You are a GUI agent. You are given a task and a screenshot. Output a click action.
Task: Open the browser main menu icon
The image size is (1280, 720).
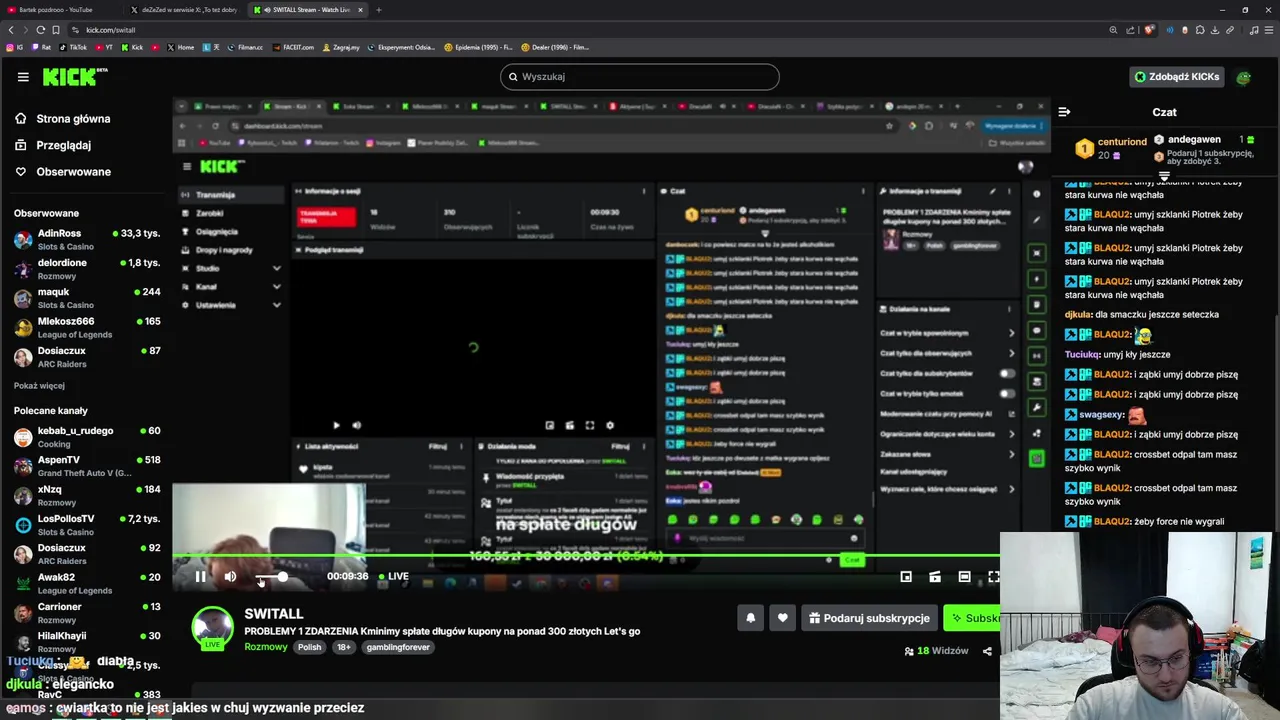pyautogui.click(x=1269, y=30)
